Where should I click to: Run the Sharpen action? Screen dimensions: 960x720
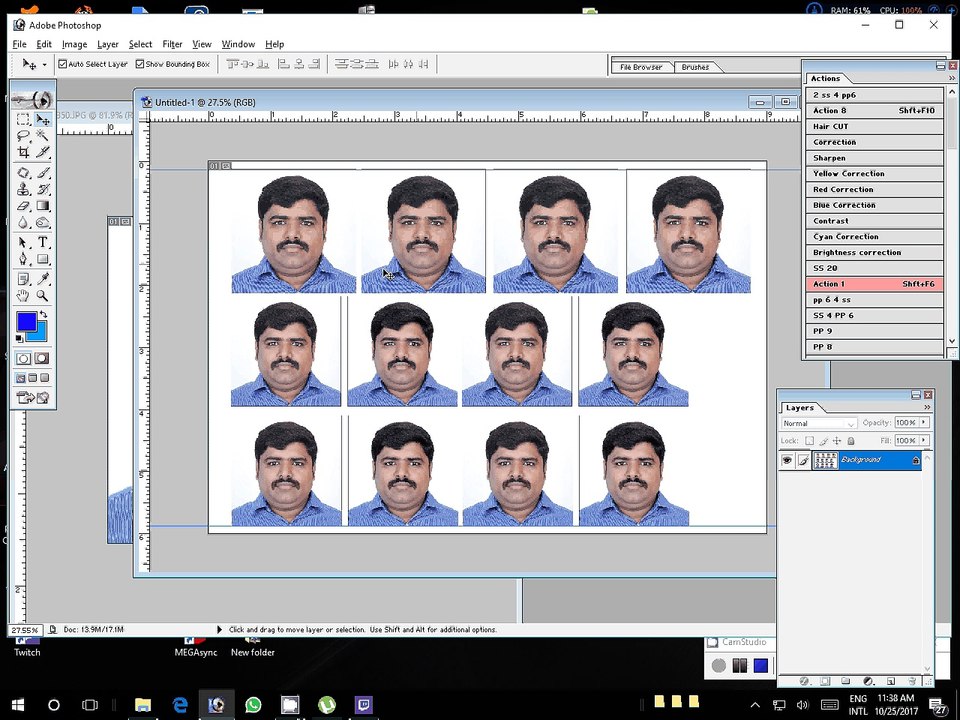coord(875,158)
